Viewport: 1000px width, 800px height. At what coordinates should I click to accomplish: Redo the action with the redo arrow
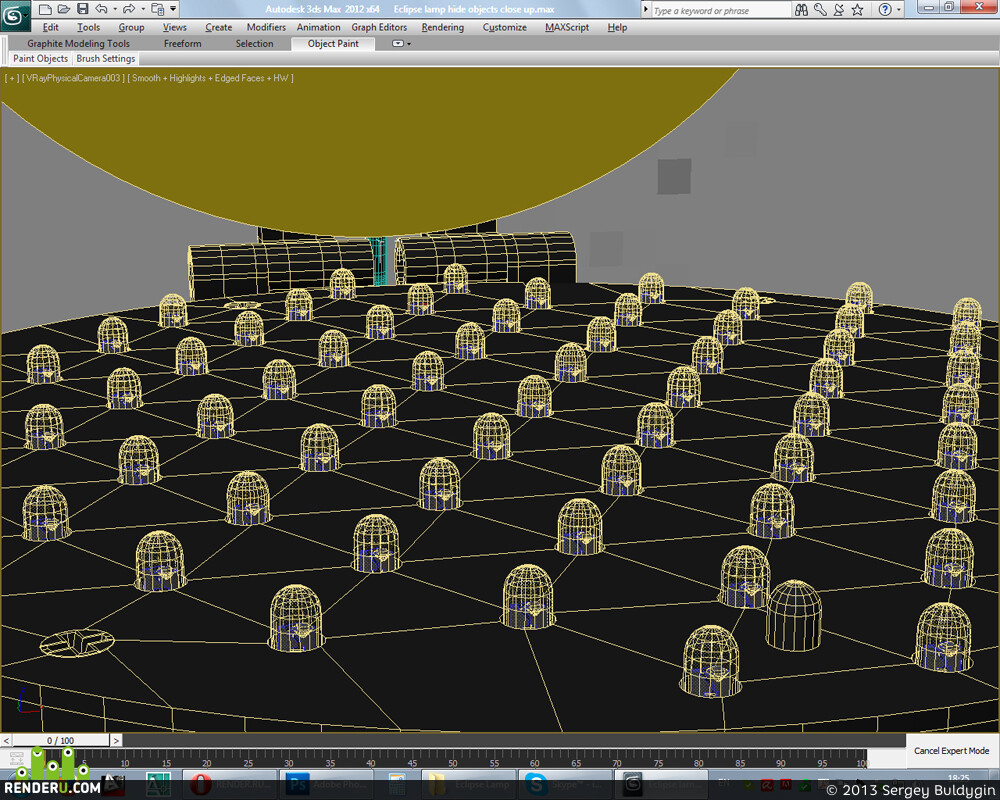(x=128, y=9)
